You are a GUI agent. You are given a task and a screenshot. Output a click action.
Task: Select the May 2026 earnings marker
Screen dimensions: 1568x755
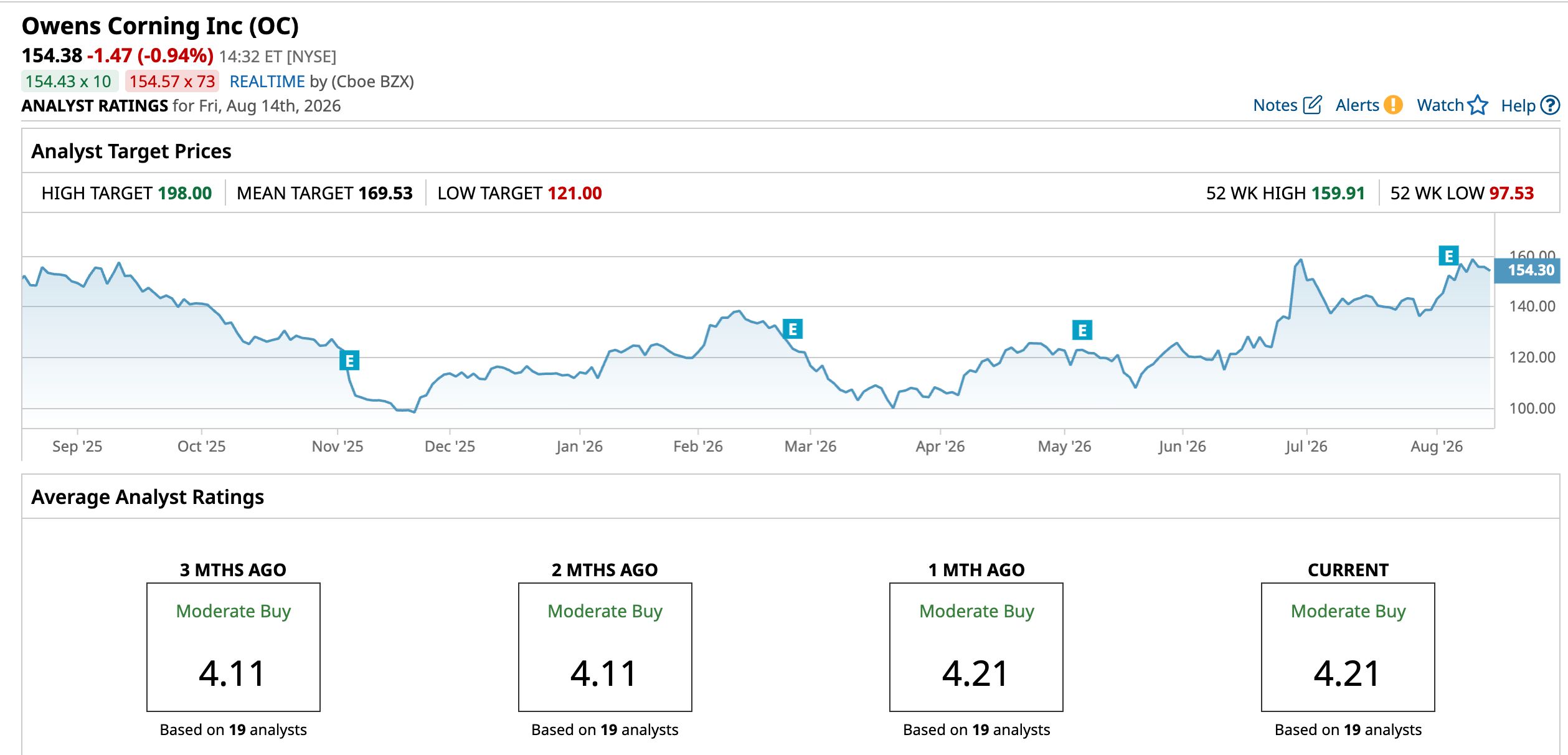click(x=1082, y=330)
